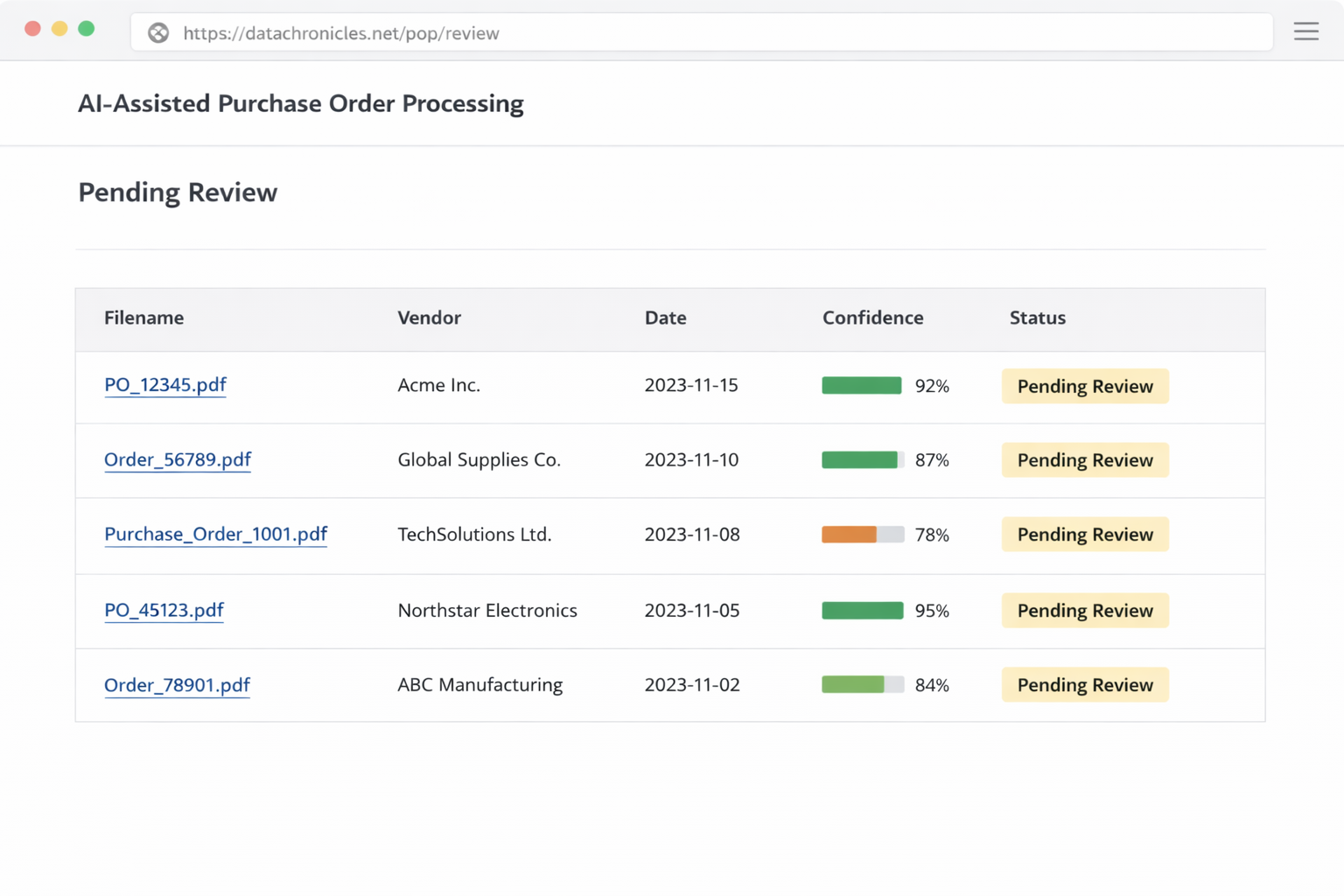This screenshot has width=1344, height=896.
Task: Click TechSolutions Ltd. Pending Review badge
Action: (x=1084, y=535)
